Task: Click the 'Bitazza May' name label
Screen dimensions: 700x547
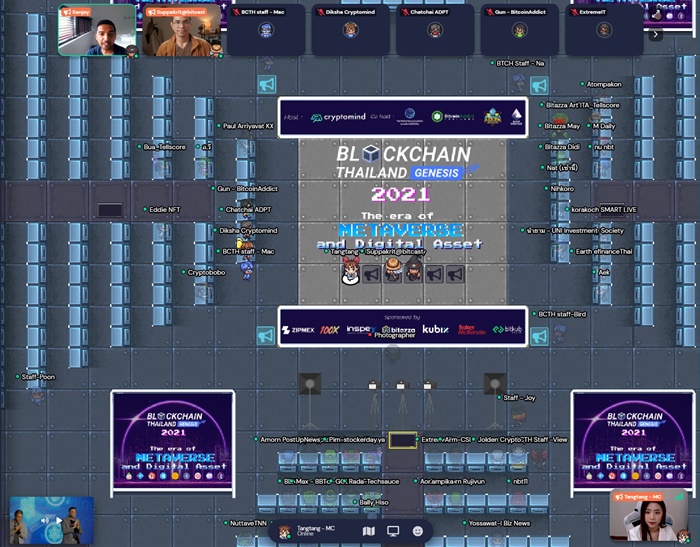Action: 562,126
